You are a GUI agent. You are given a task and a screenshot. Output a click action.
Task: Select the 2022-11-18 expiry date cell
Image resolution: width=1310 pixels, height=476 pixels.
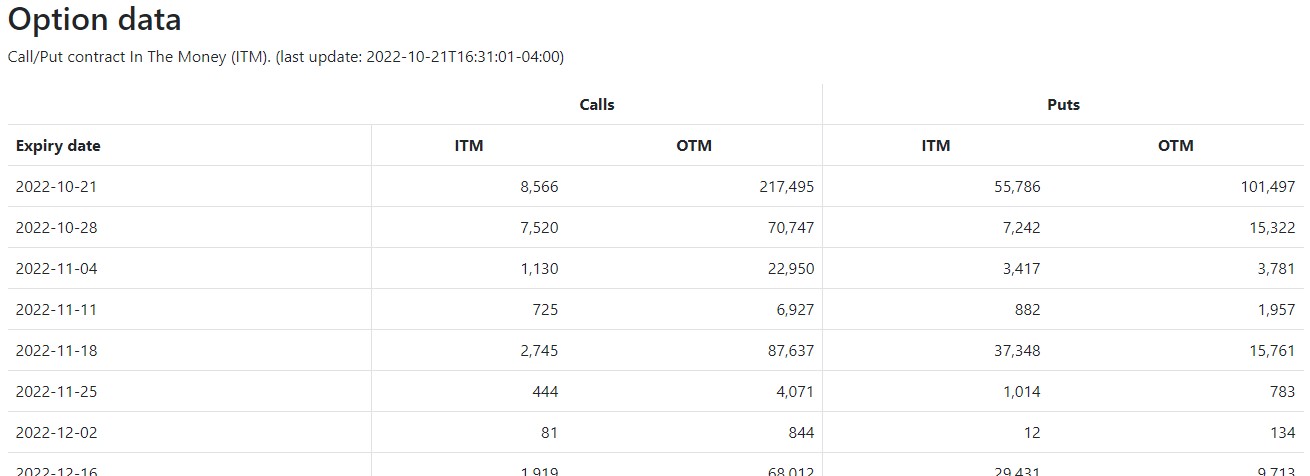56,351
